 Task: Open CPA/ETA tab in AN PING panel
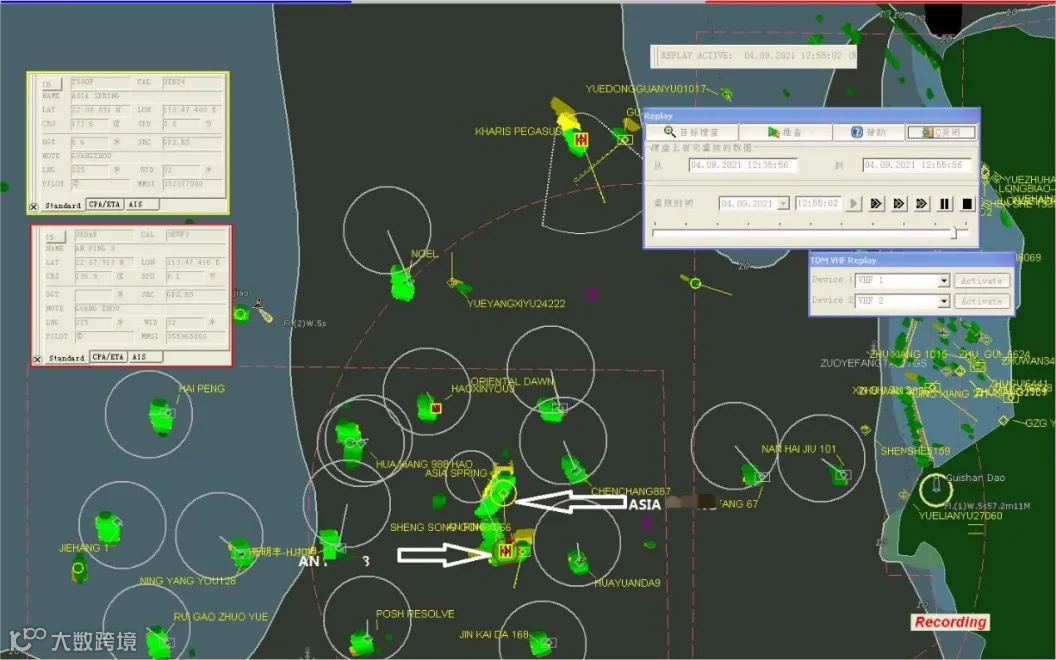pyautogui.click(x=108, y=357)
